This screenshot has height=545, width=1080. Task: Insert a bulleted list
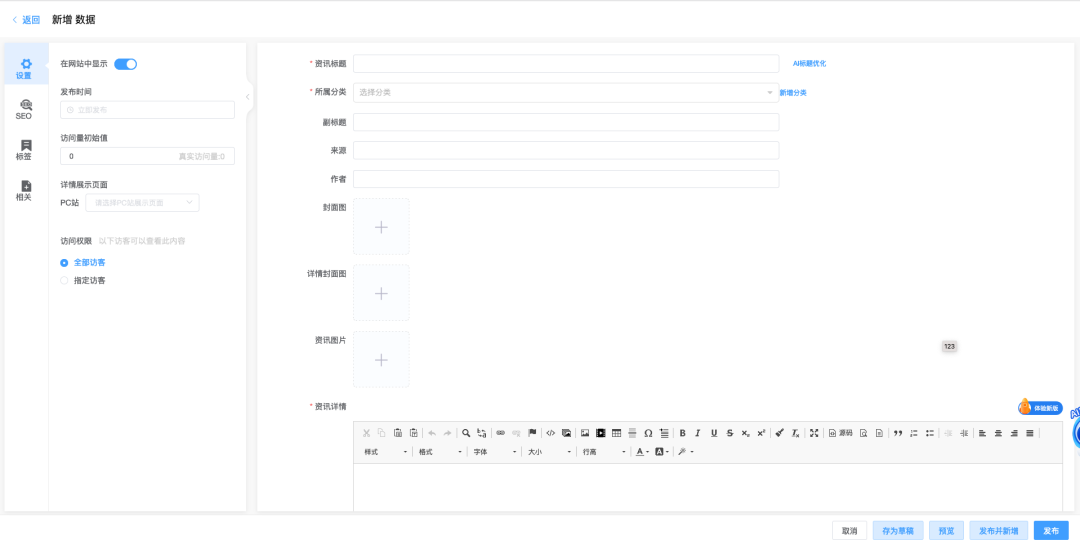(x=930, y=433)
